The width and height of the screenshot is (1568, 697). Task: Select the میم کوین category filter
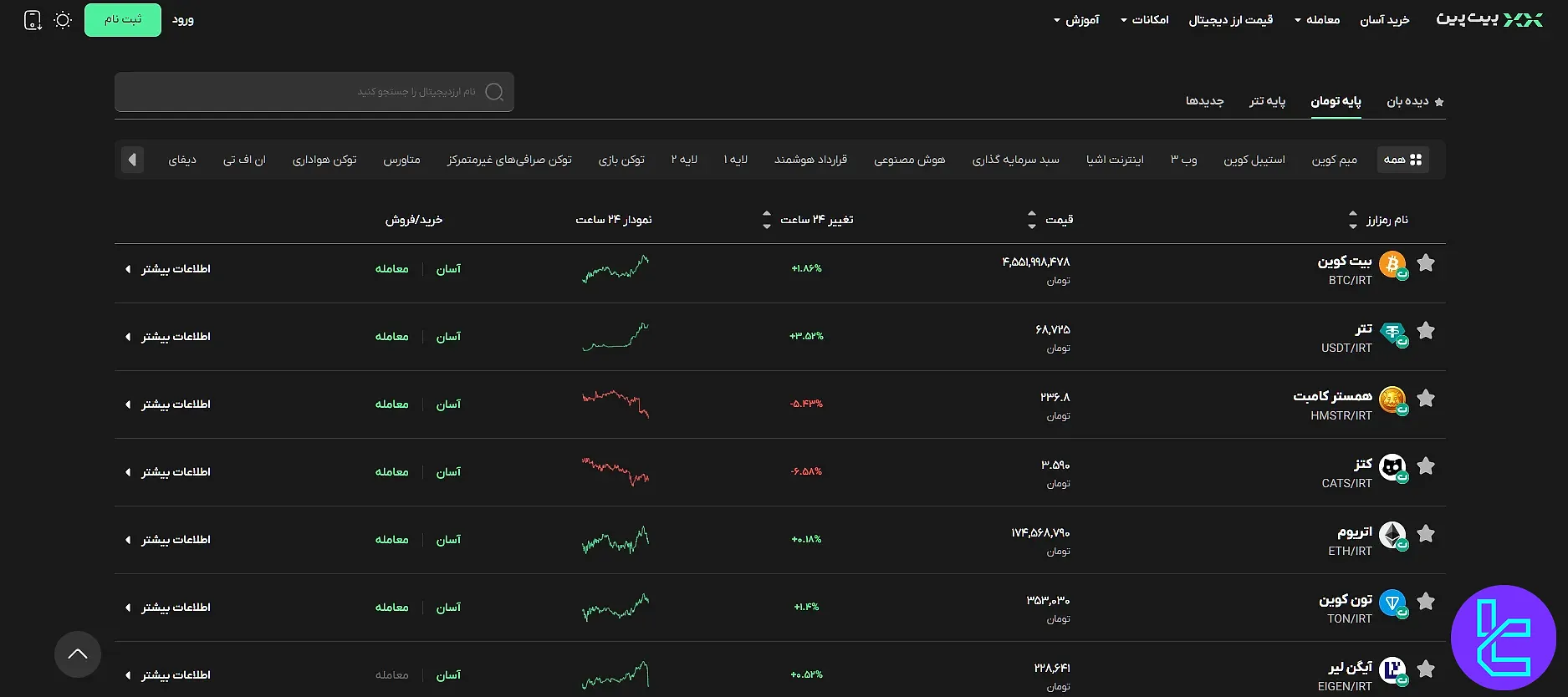(1334, 160)
